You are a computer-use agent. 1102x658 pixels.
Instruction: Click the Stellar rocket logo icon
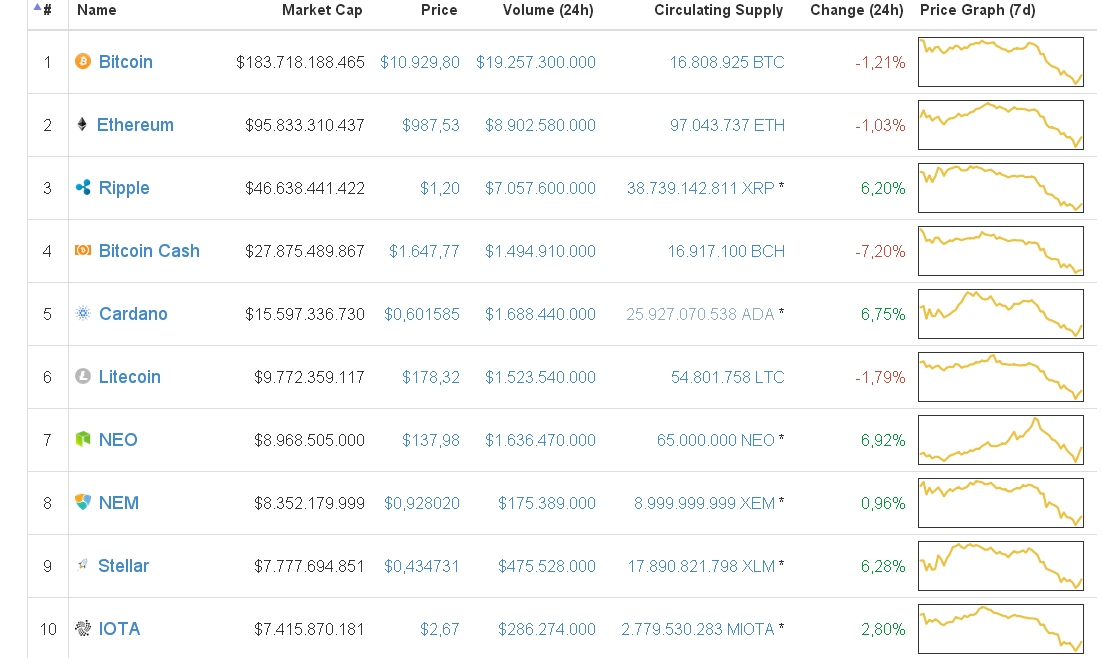(82, 565)
